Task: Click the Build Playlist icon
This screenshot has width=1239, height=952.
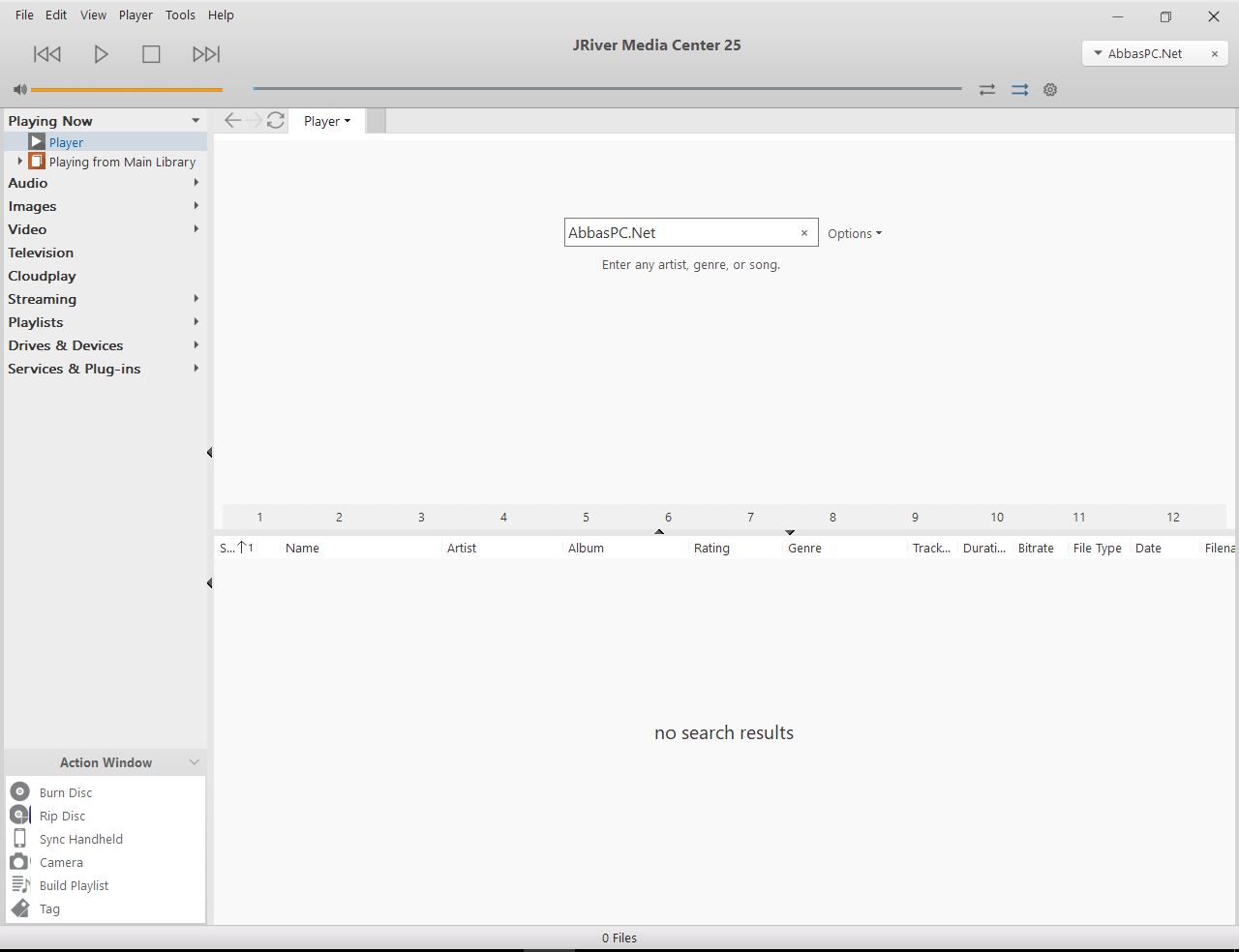Action: pyautogui.click(x=20, y=884)
